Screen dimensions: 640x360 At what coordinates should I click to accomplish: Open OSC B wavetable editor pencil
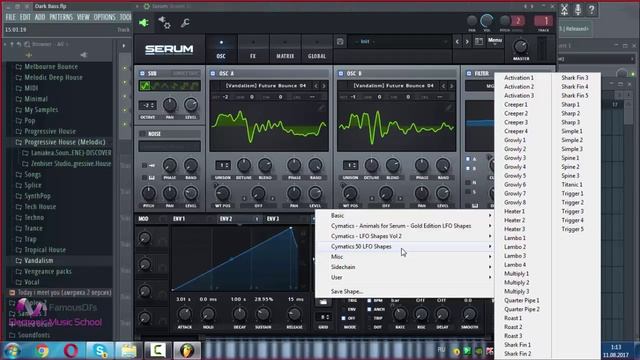[x=449, y=107]
